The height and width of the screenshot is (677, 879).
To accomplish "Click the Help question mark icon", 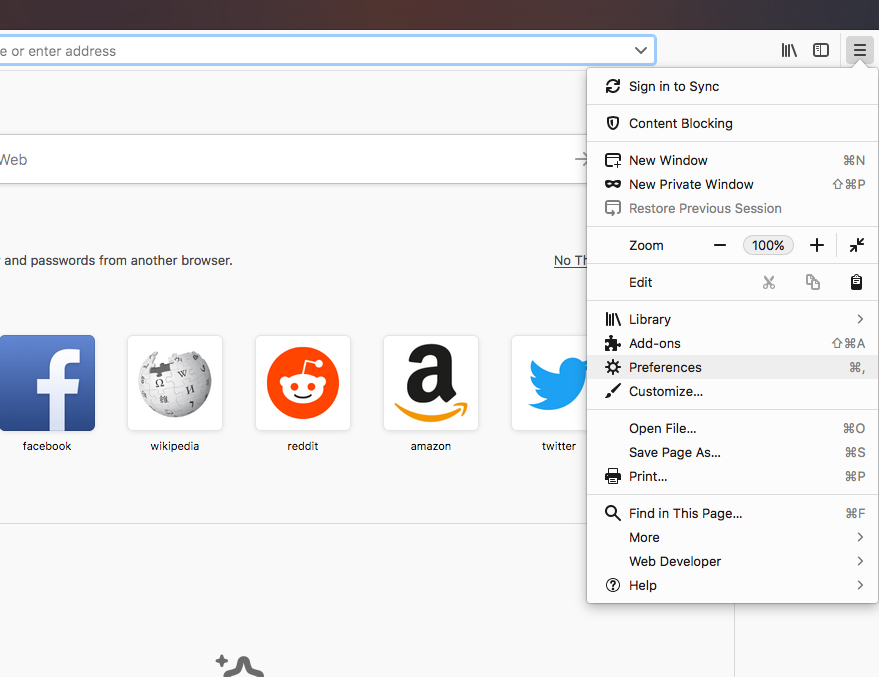I will coord(613,585).
